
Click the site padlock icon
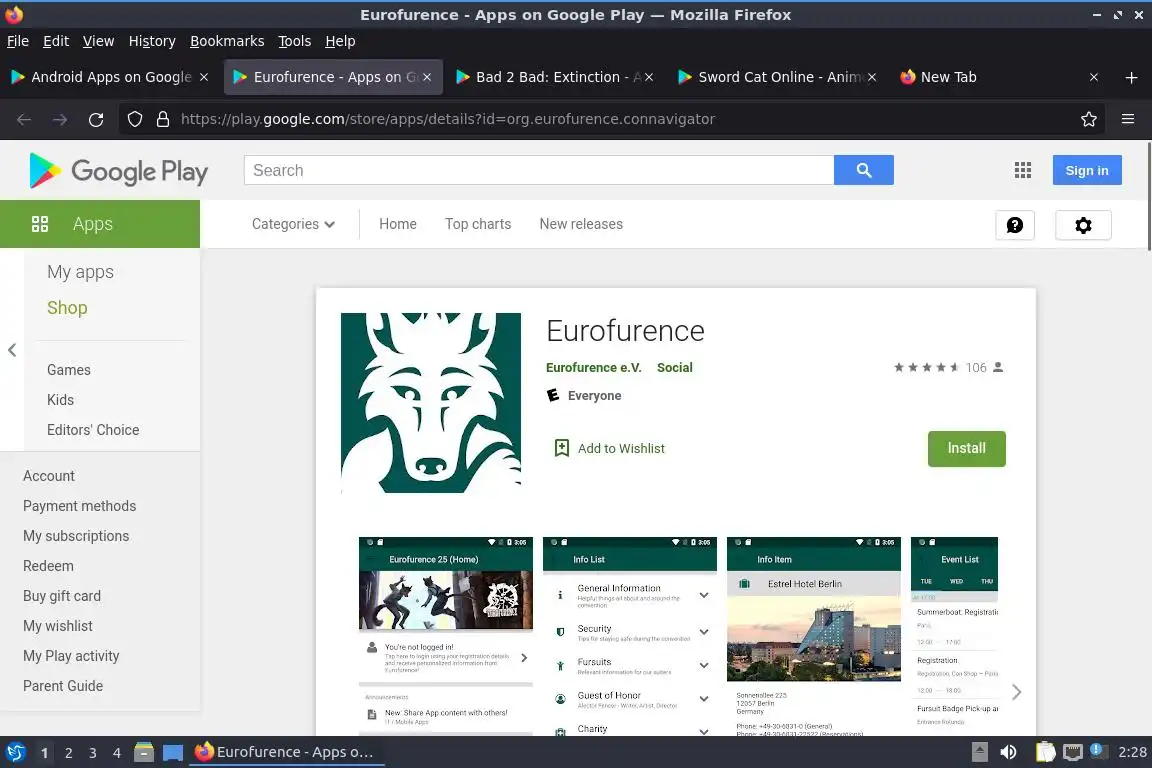tap(163, 119)
